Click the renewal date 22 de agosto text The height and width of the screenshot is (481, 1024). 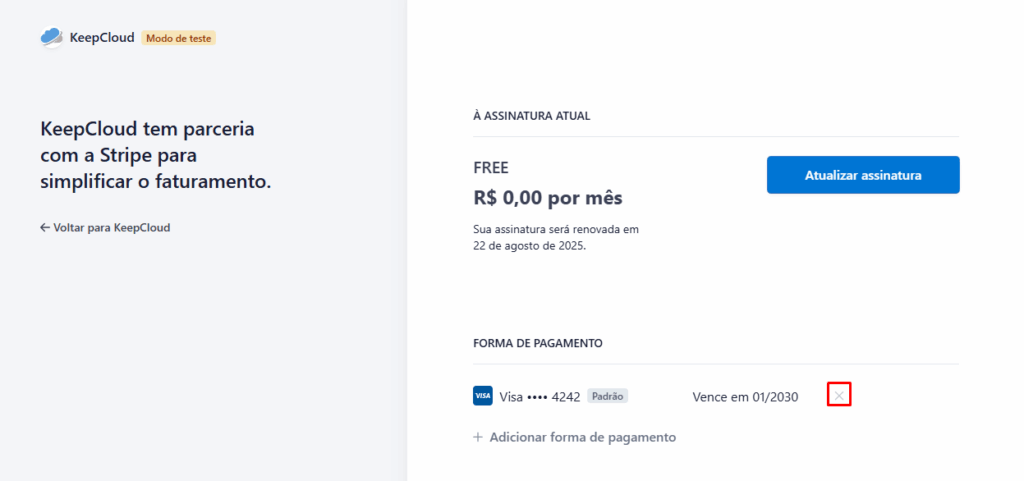coord(530,248)
